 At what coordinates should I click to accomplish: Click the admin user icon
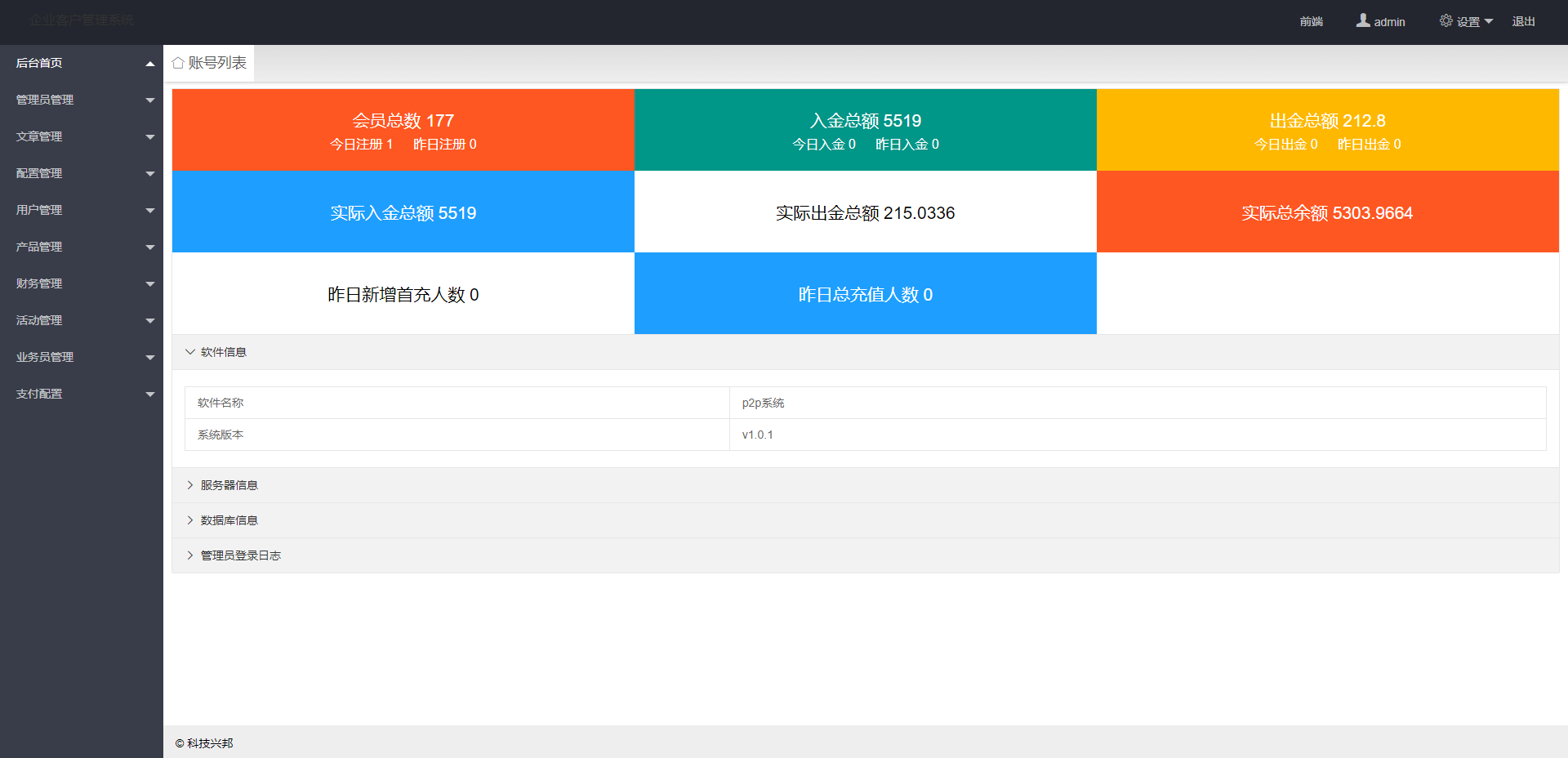1363,20
